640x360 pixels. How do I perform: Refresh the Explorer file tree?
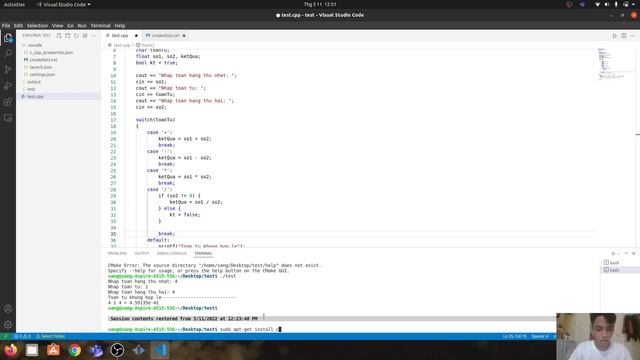[76, 36]
